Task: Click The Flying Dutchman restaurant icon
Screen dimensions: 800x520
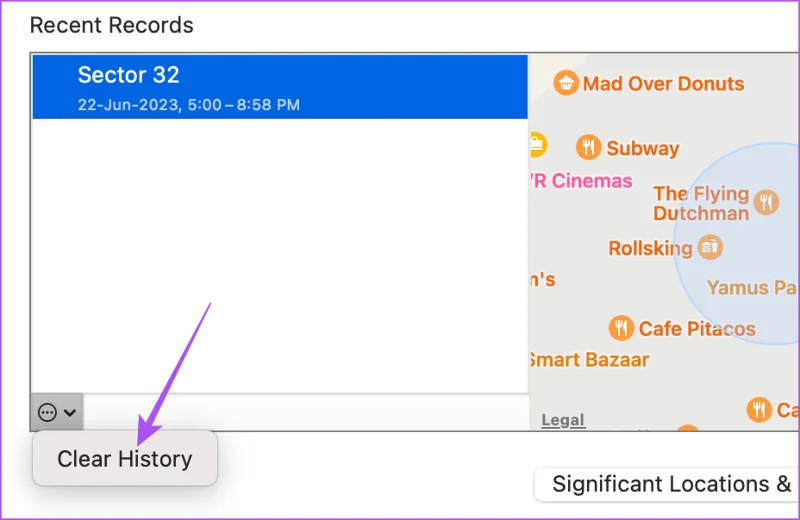Action: pyautogui.click(x=766, y=202)
